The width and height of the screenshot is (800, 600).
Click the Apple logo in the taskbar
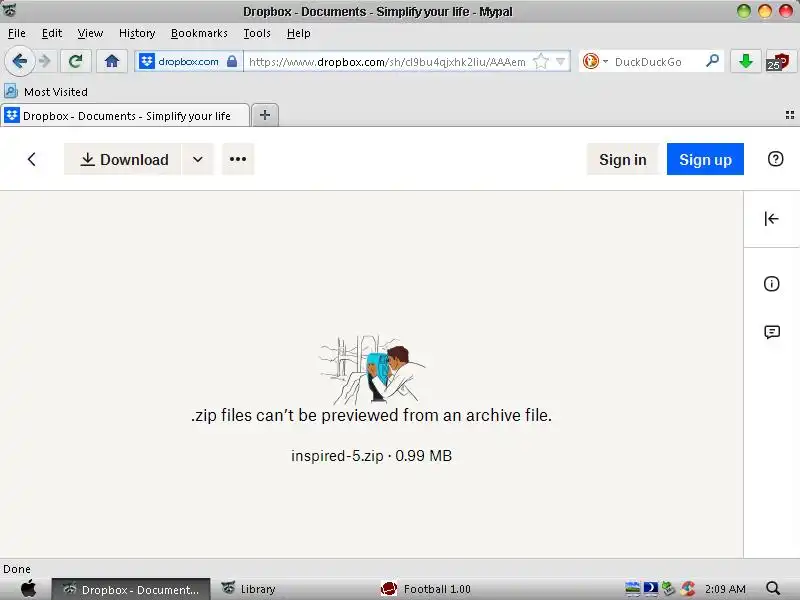click(x=28, y=589)
